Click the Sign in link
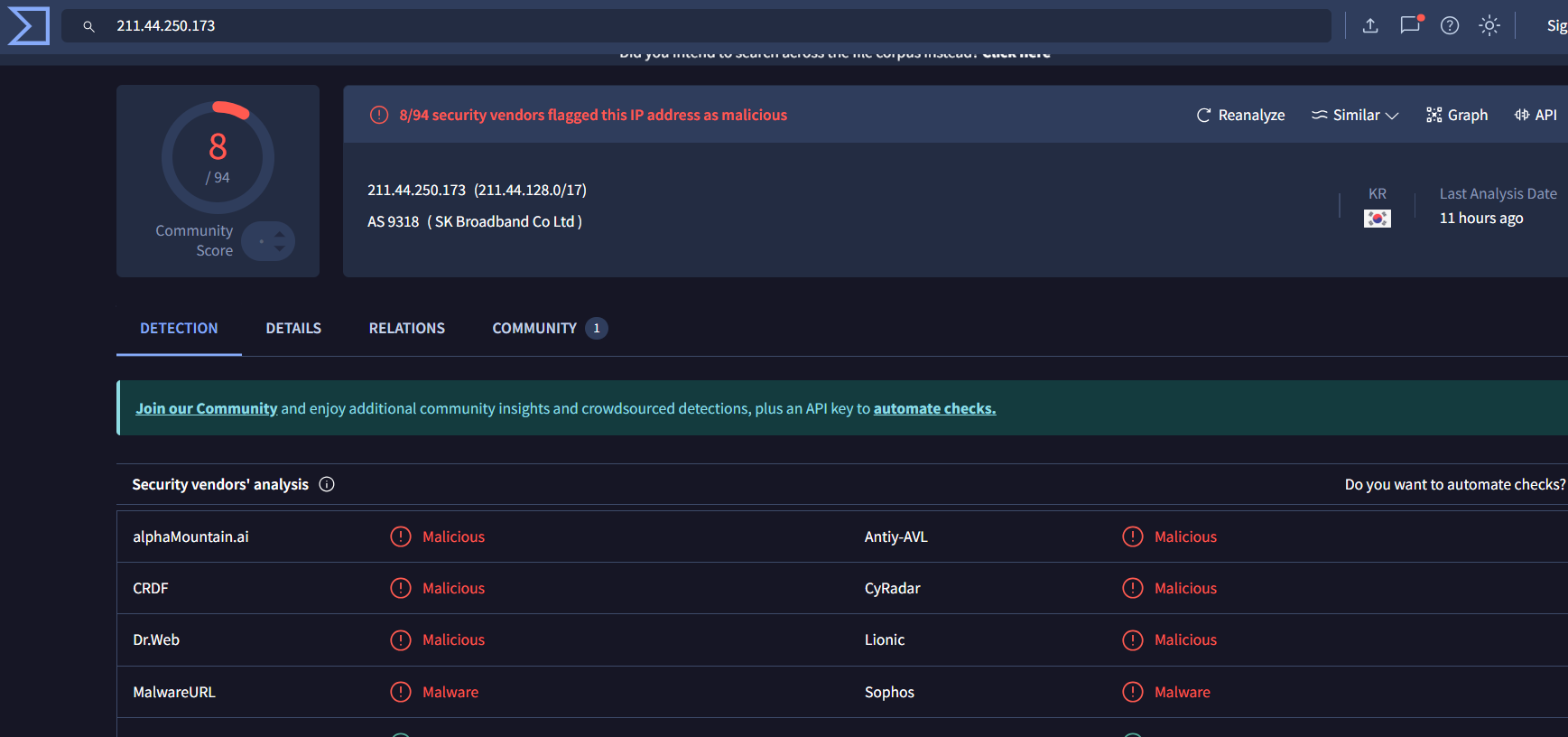Image resolution: width=1568 pixels, height=737 pixels. coord(1557,25)
